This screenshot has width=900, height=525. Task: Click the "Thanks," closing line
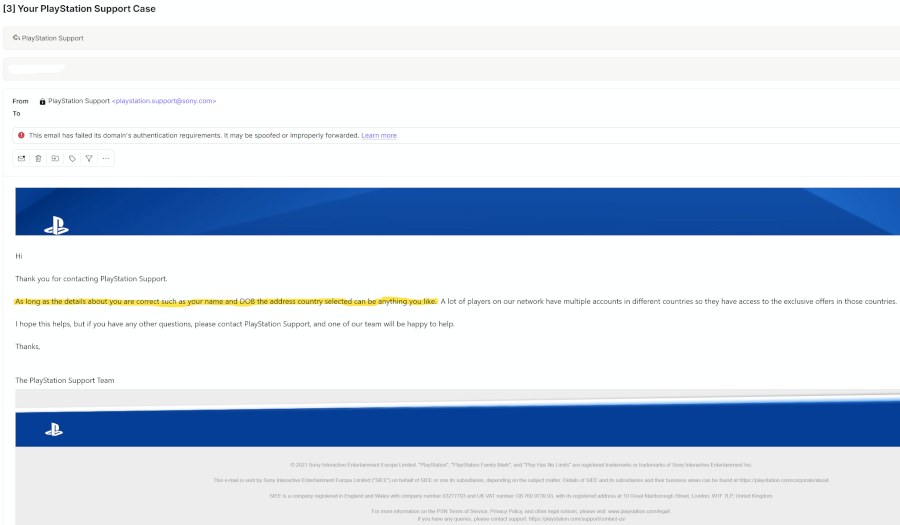(x=28, y=347)
